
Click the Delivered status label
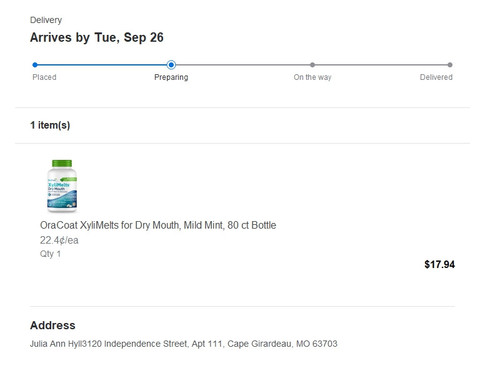coord(436,77)
